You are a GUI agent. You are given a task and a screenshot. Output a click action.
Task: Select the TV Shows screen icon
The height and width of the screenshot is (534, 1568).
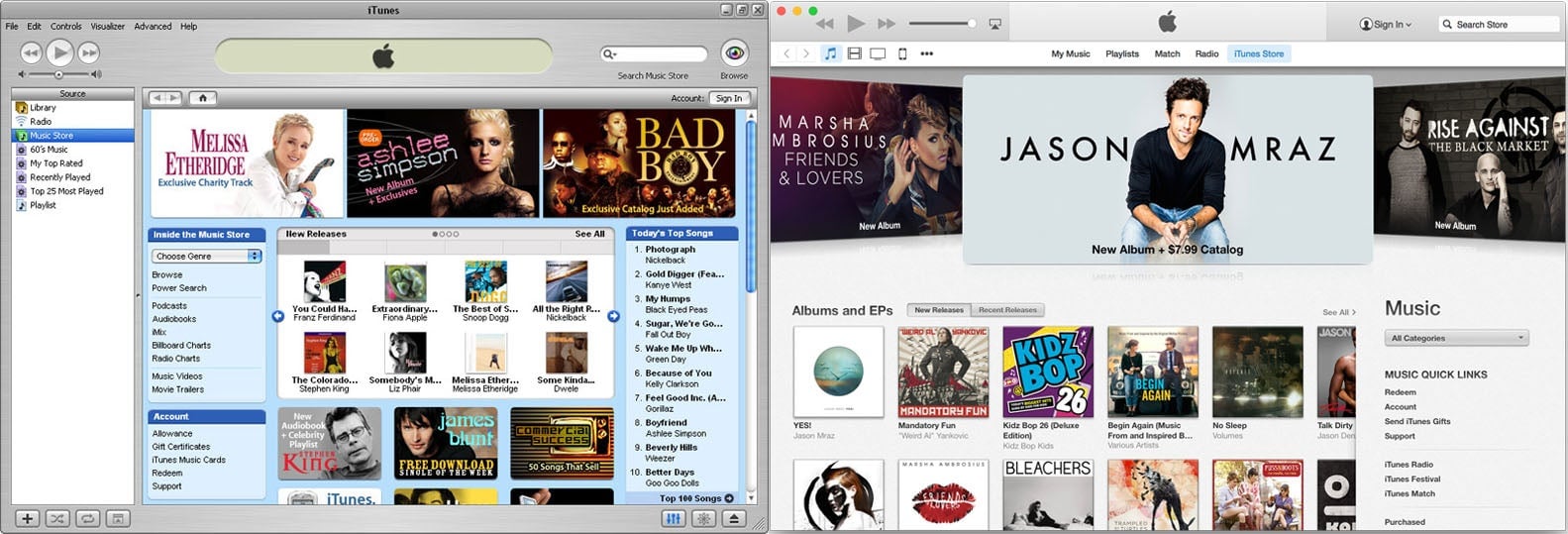pos(878,53)
